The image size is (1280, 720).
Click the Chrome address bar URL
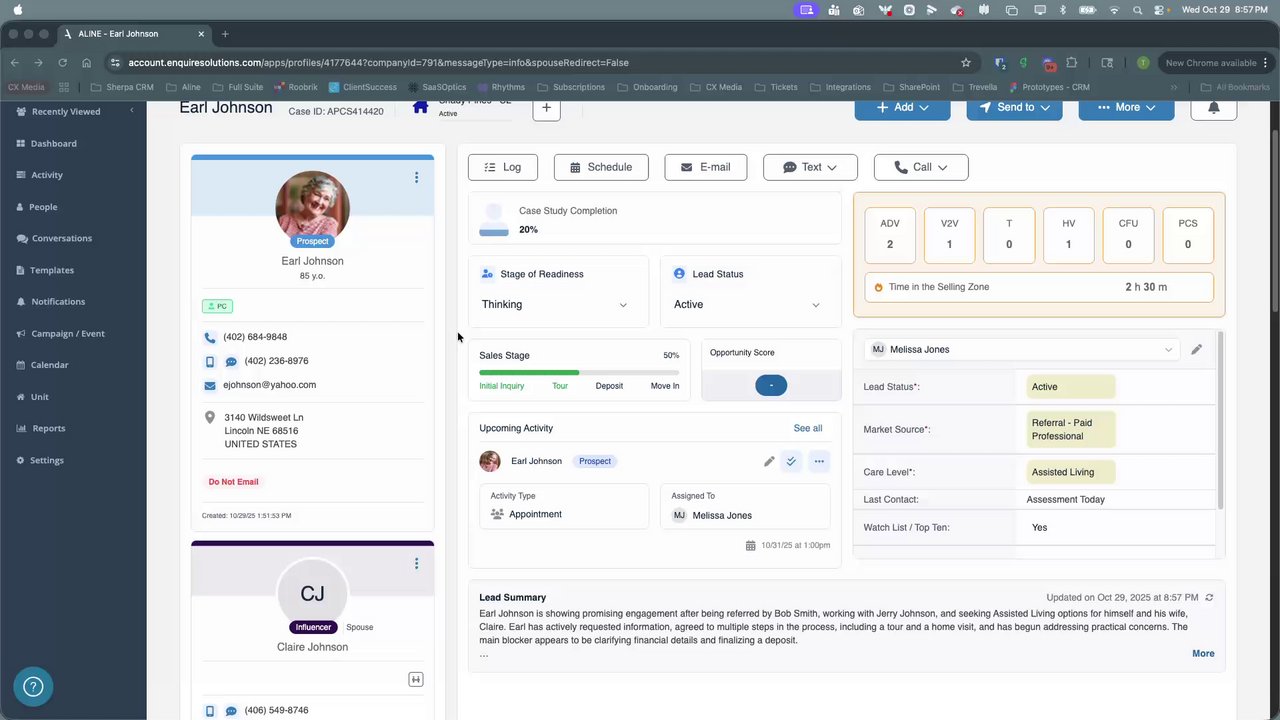[378, 62]
